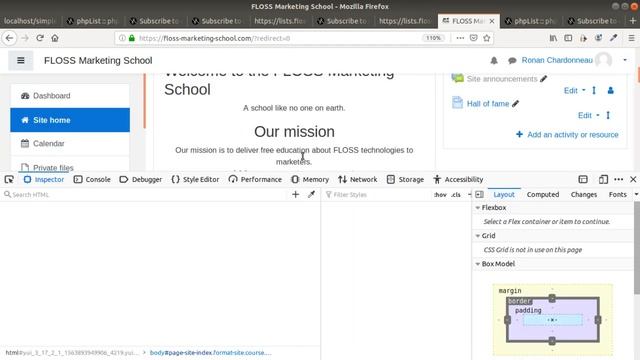The image size is (640, 360).
Task: Create a new node with plus icon
Action: (x=296, y=194)
